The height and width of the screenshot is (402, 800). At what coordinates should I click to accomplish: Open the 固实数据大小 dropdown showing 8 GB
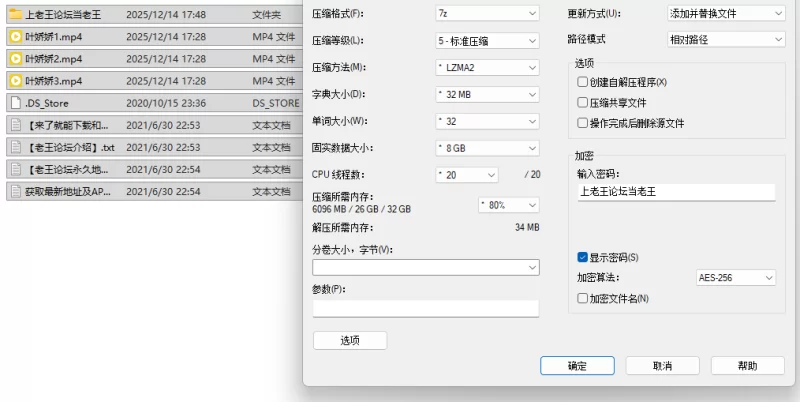click(487, 148)
